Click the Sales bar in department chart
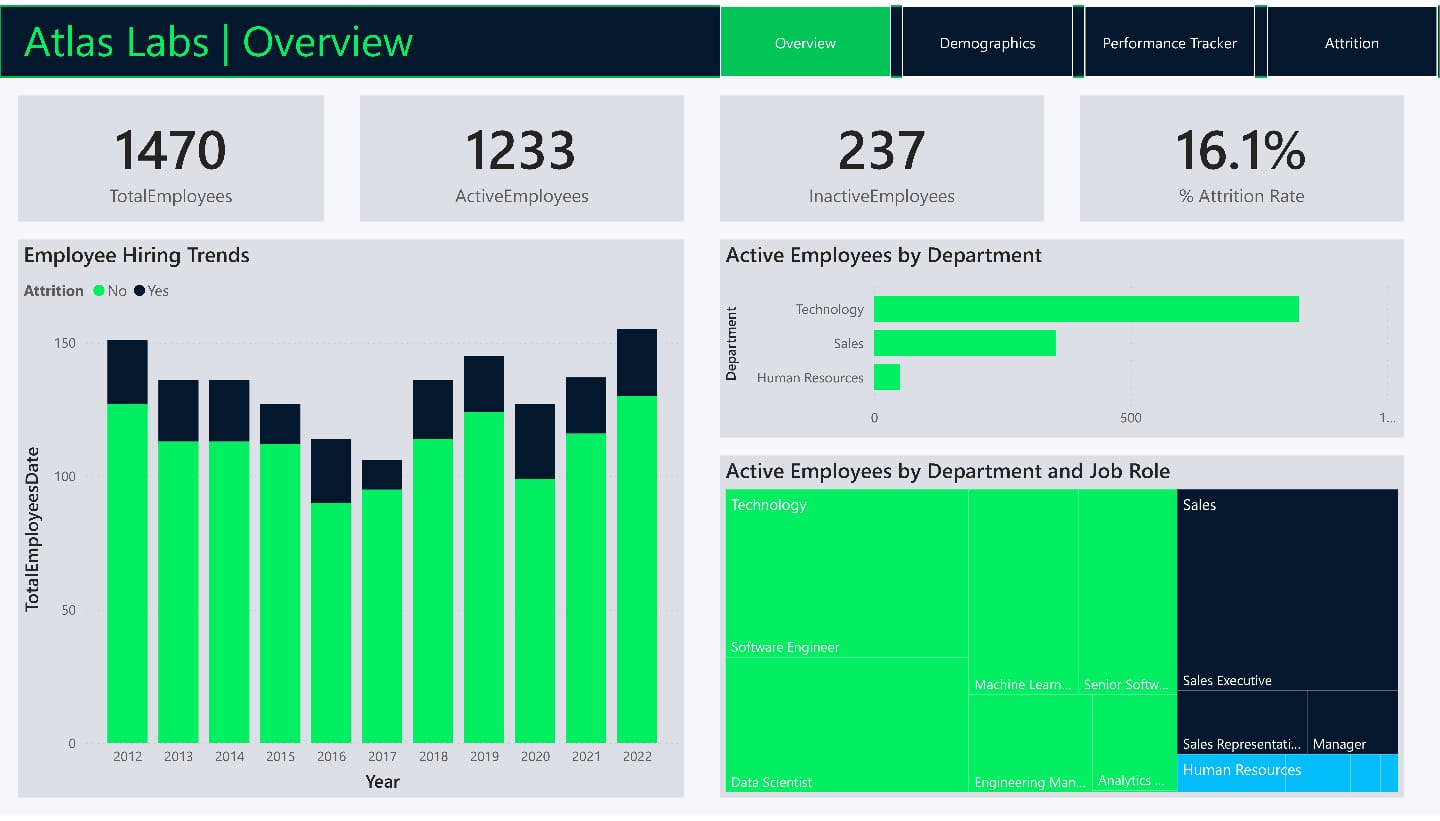Screen dimensions: 1440x821 pos(965,343)
